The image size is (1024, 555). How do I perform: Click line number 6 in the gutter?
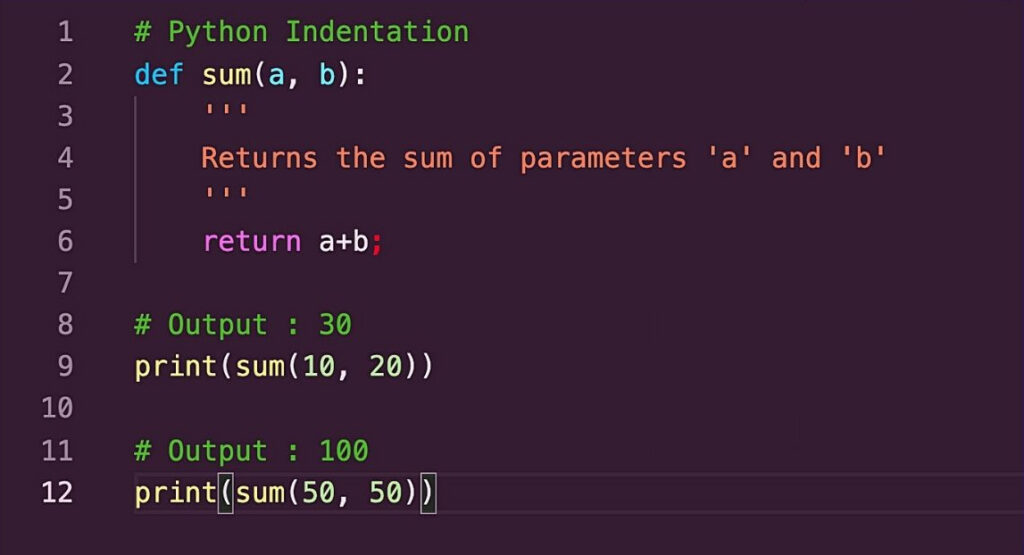tap(65, 241)
